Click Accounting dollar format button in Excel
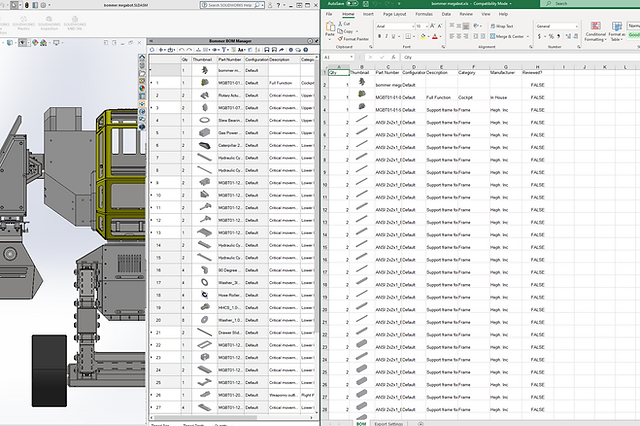Screen dimensions: 640x426 [540, 36]
